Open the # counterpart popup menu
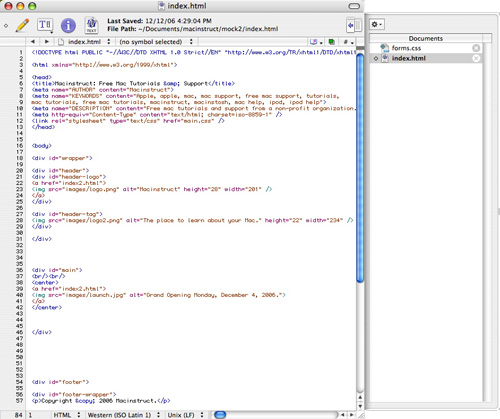The width and height of the screenshot is (500, 419). [348, 42]
